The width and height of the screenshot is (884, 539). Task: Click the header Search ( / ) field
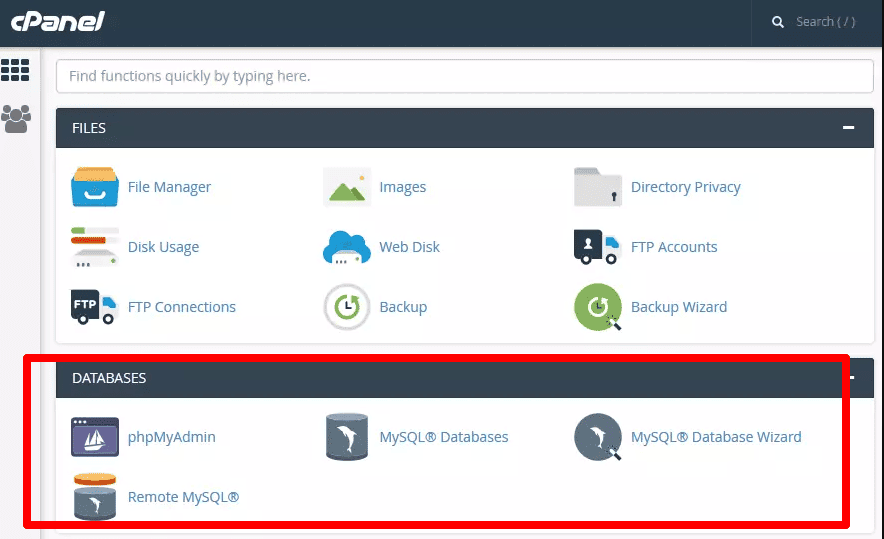(x=825, y=22)
